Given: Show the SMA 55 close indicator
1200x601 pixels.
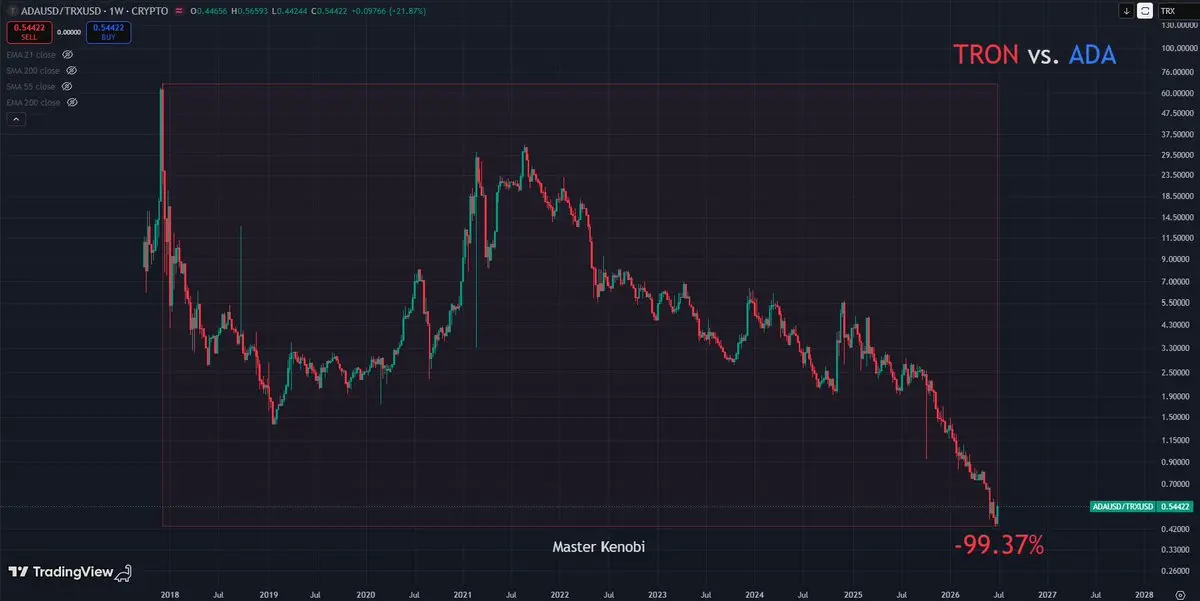Looking at the screenshot, I should (x=67, y=86).
